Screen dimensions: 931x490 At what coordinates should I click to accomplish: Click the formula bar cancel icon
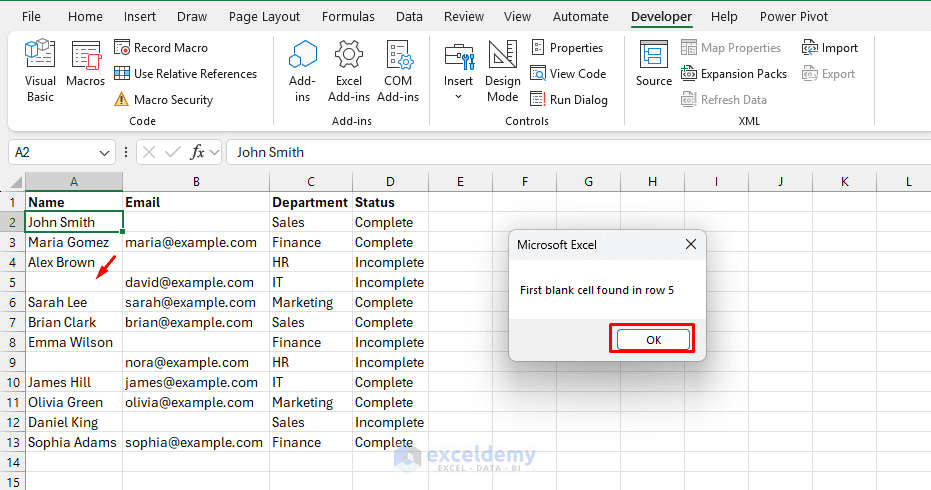pyautogui.click(x=149, y=153)
